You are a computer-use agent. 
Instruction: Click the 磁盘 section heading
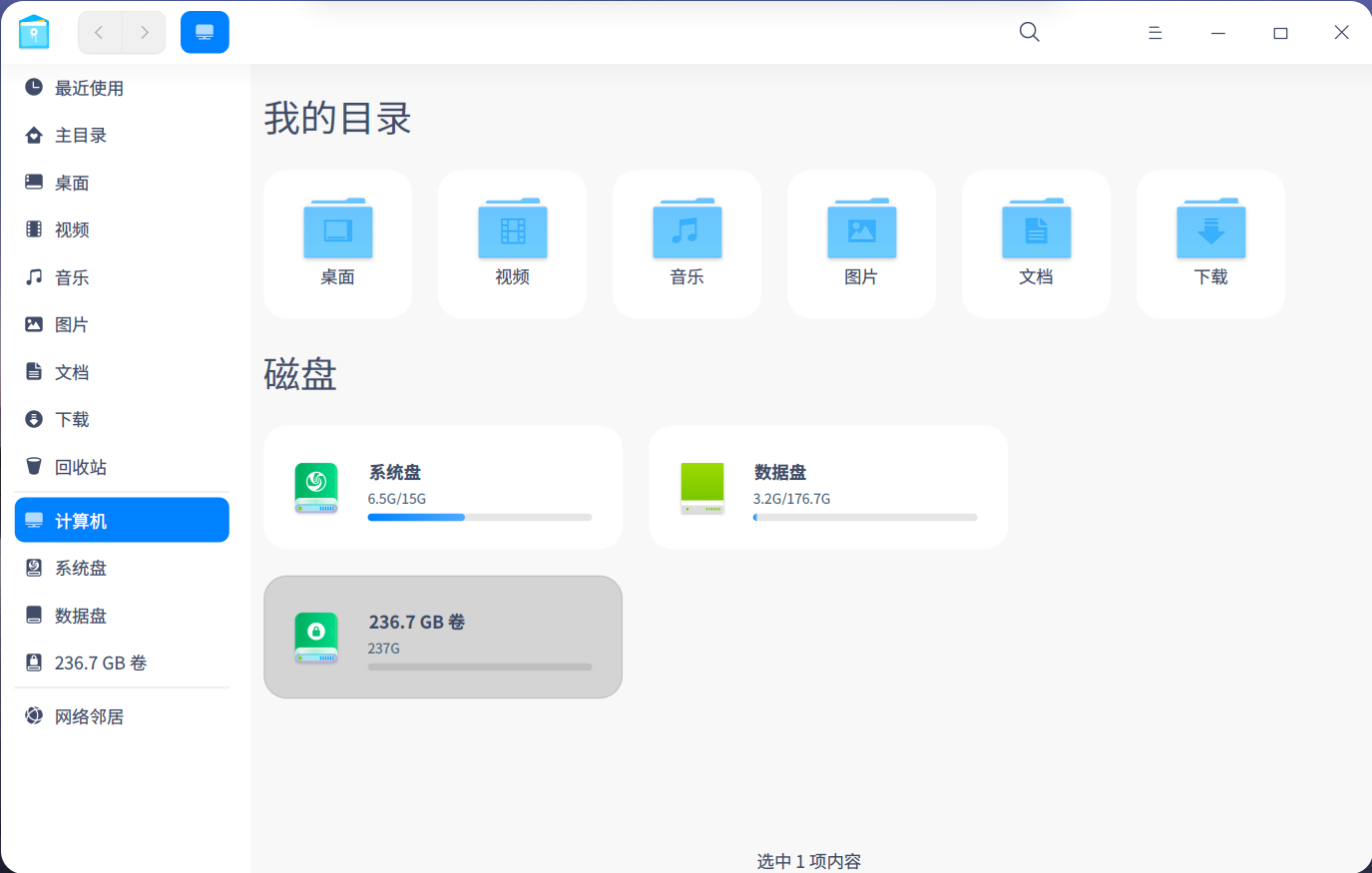coord(300,375)
